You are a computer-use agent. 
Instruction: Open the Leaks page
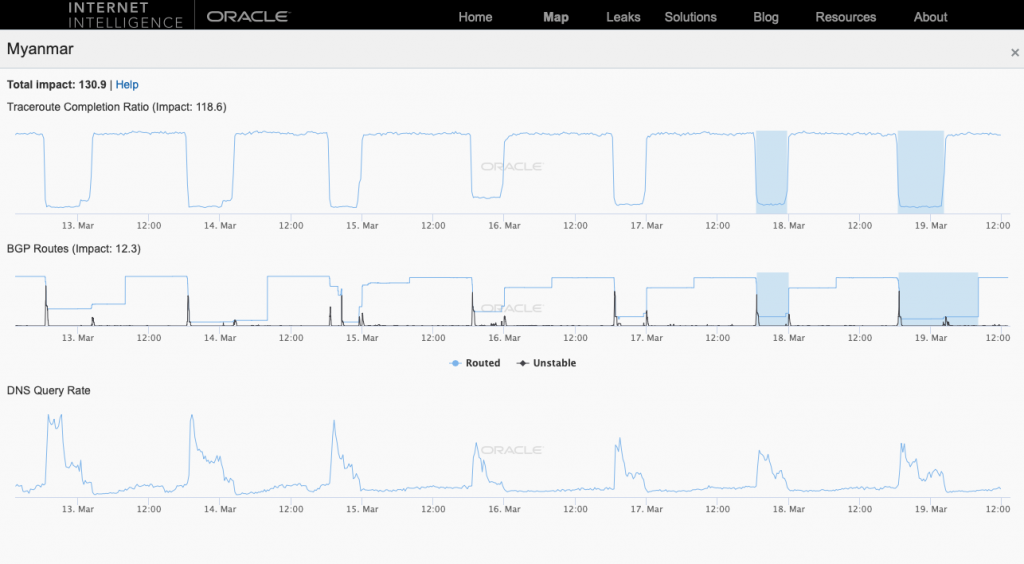click(x=623, y=17)
